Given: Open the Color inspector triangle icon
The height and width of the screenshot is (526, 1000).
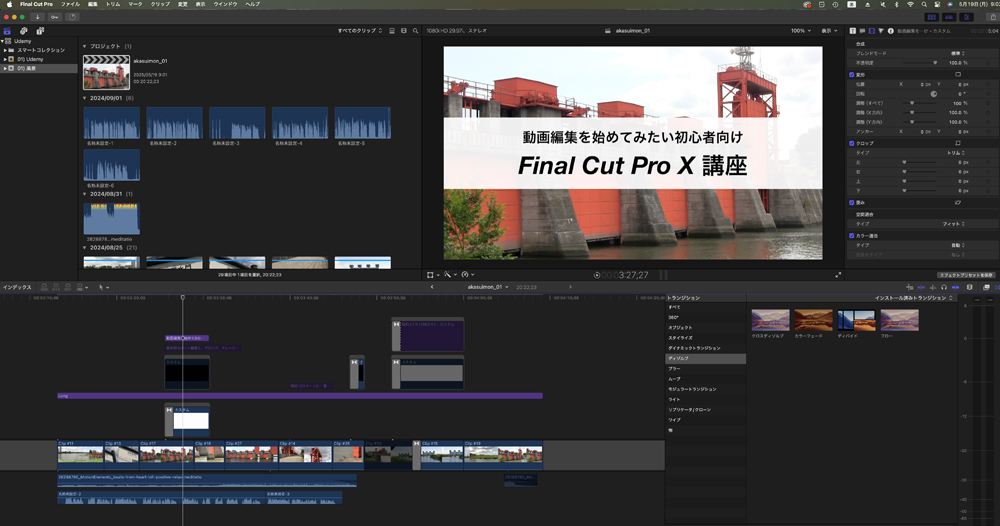Looking at the screenshot, I should [881, 31].
